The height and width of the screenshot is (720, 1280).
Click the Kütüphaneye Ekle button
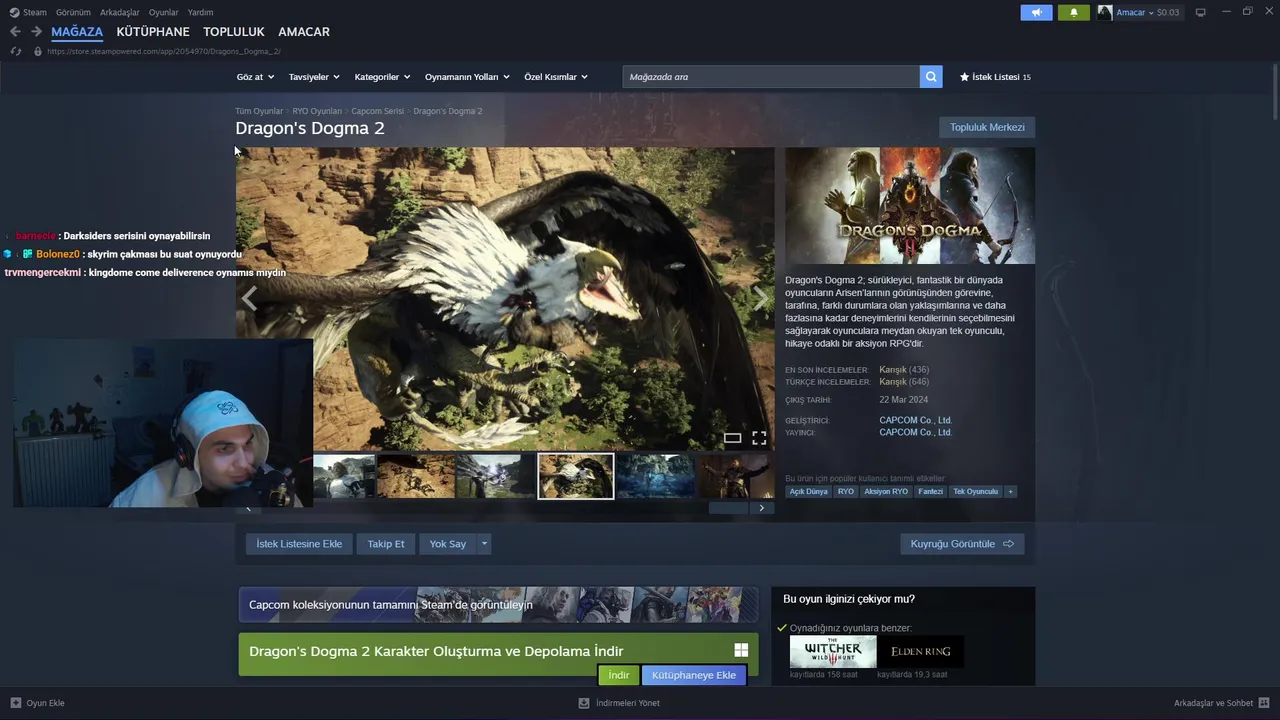694,675
